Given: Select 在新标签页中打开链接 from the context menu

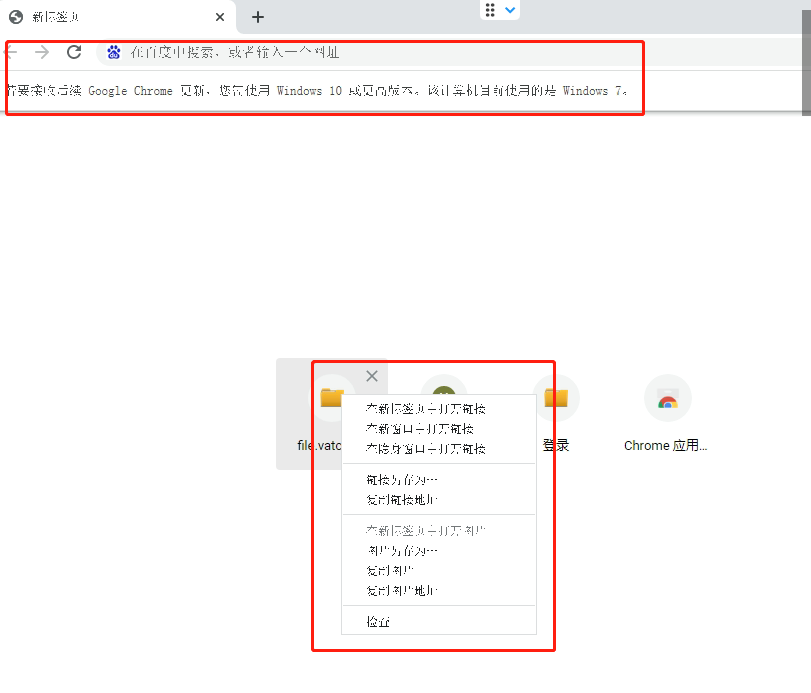Looking at the screenshot, I should [x=417, y=408].
